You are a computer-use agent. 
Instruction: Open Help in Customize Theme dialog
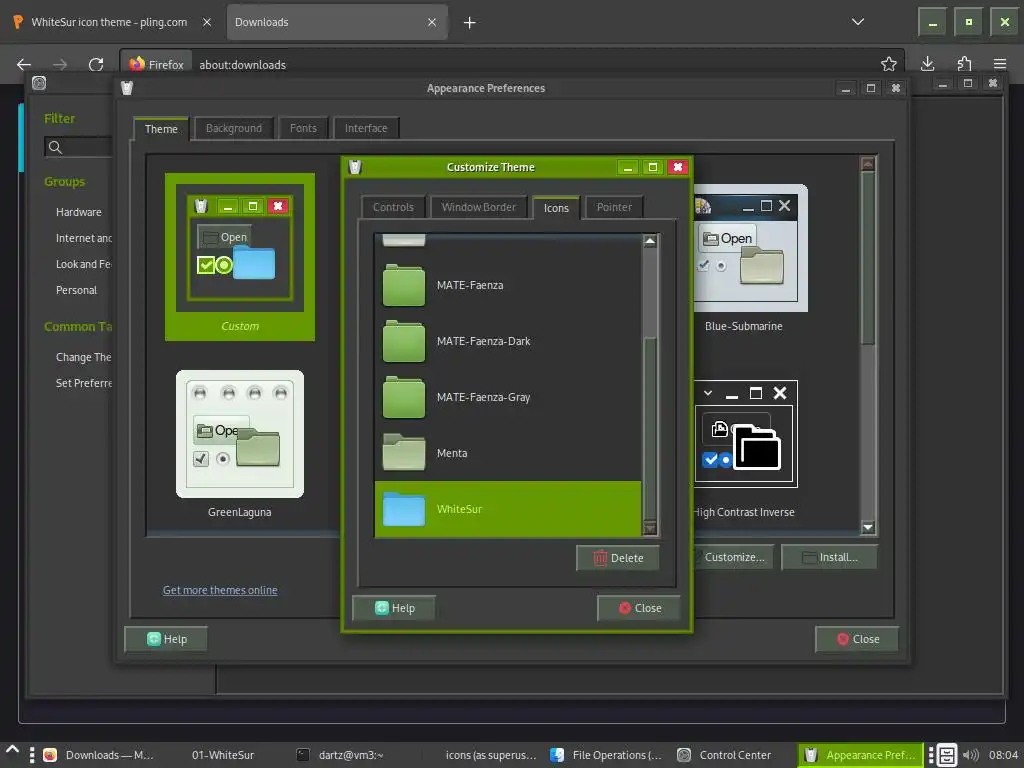[x=394, y=608]
